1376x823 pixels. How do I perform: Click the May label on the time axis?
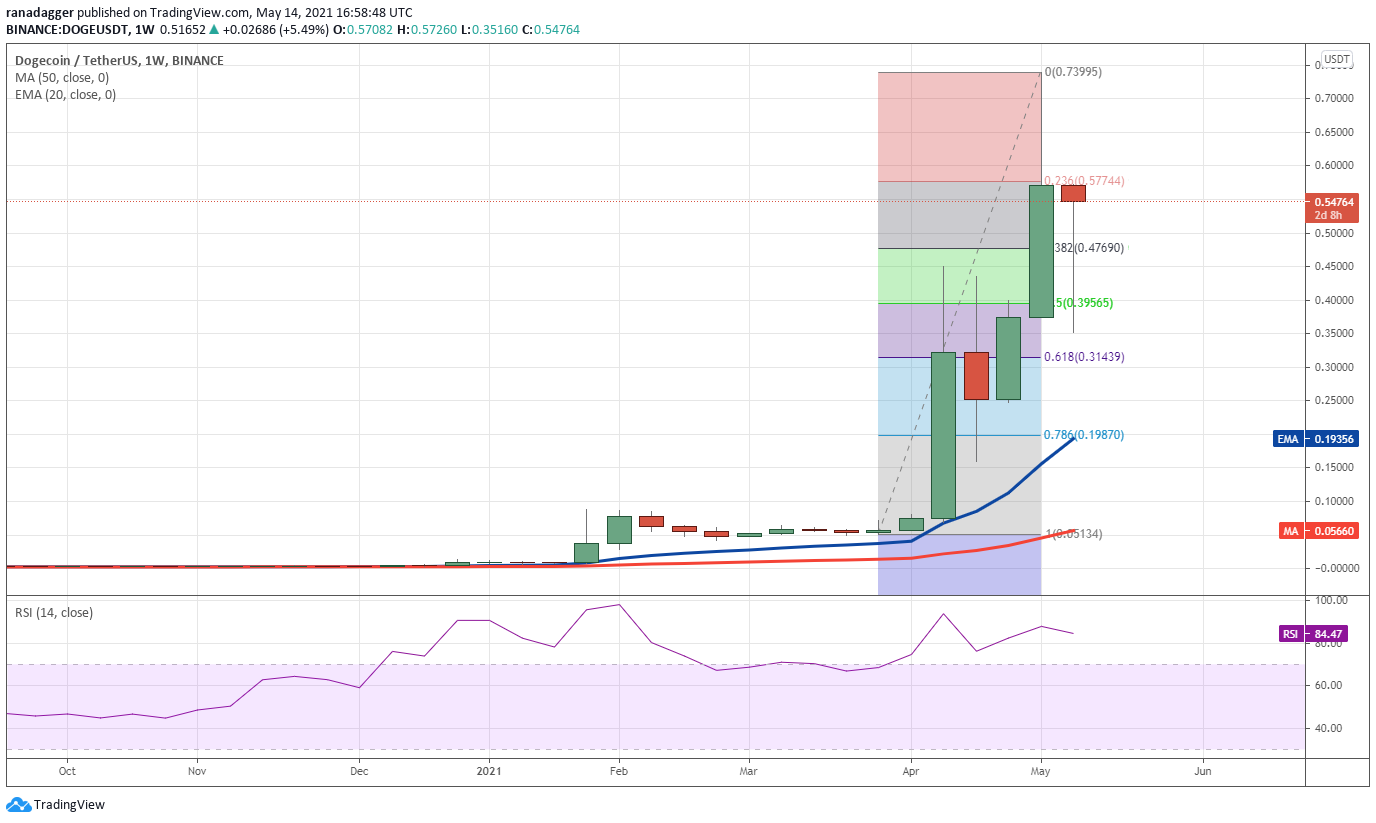pos(1041,771)
